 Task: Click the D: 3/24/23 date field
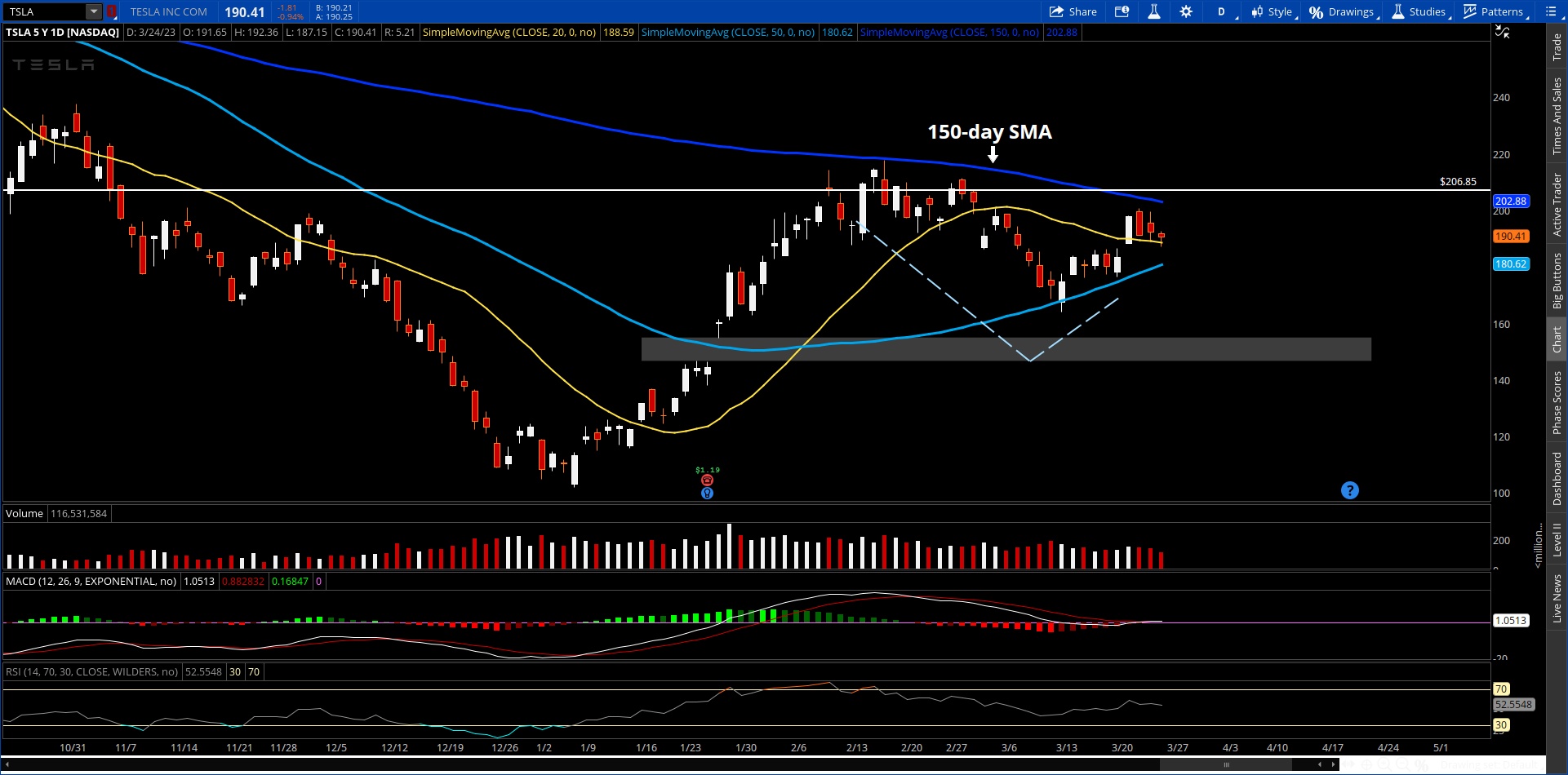151,33
